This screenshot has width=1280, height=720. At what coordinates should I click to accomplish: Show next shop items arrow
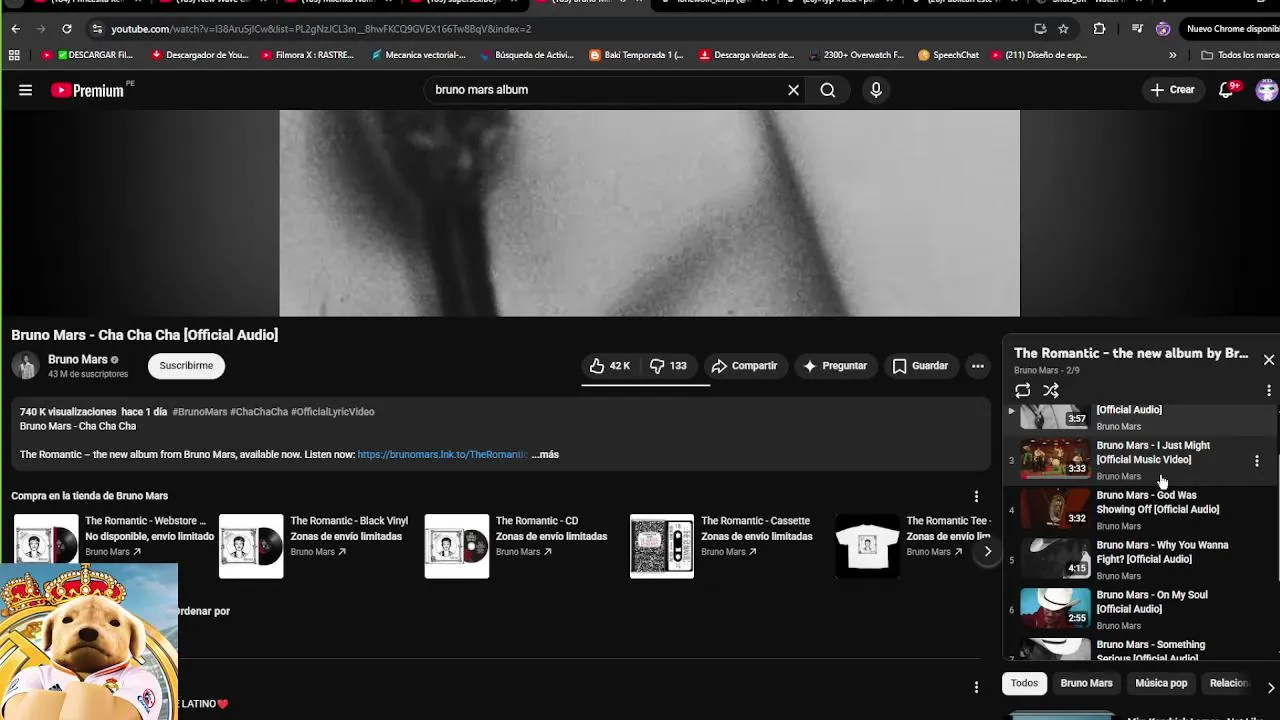pyautogui.click(x=987, y=551)
